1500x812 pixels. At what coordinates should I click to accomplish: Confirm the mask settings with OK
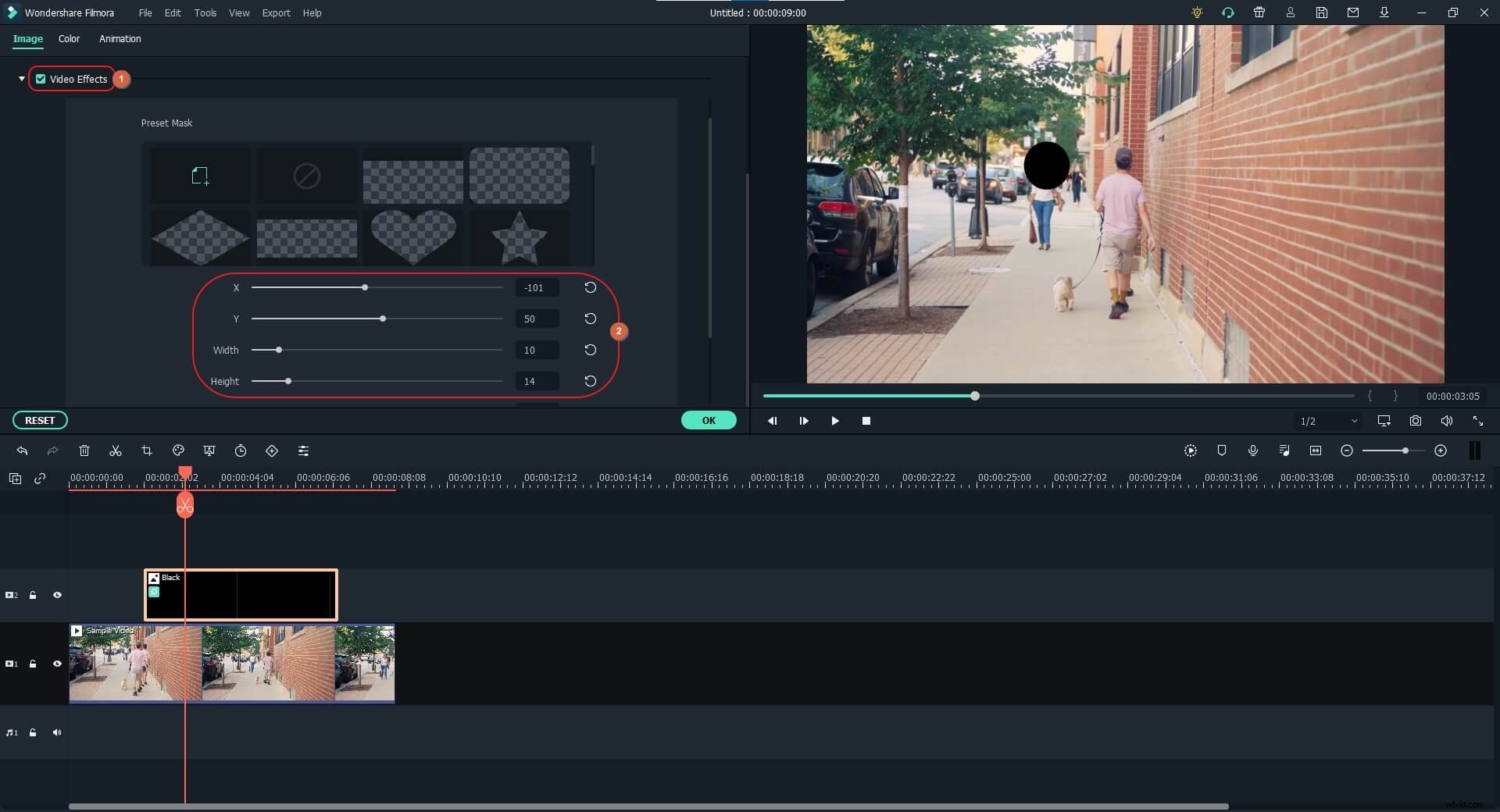(x=709, y=420)
